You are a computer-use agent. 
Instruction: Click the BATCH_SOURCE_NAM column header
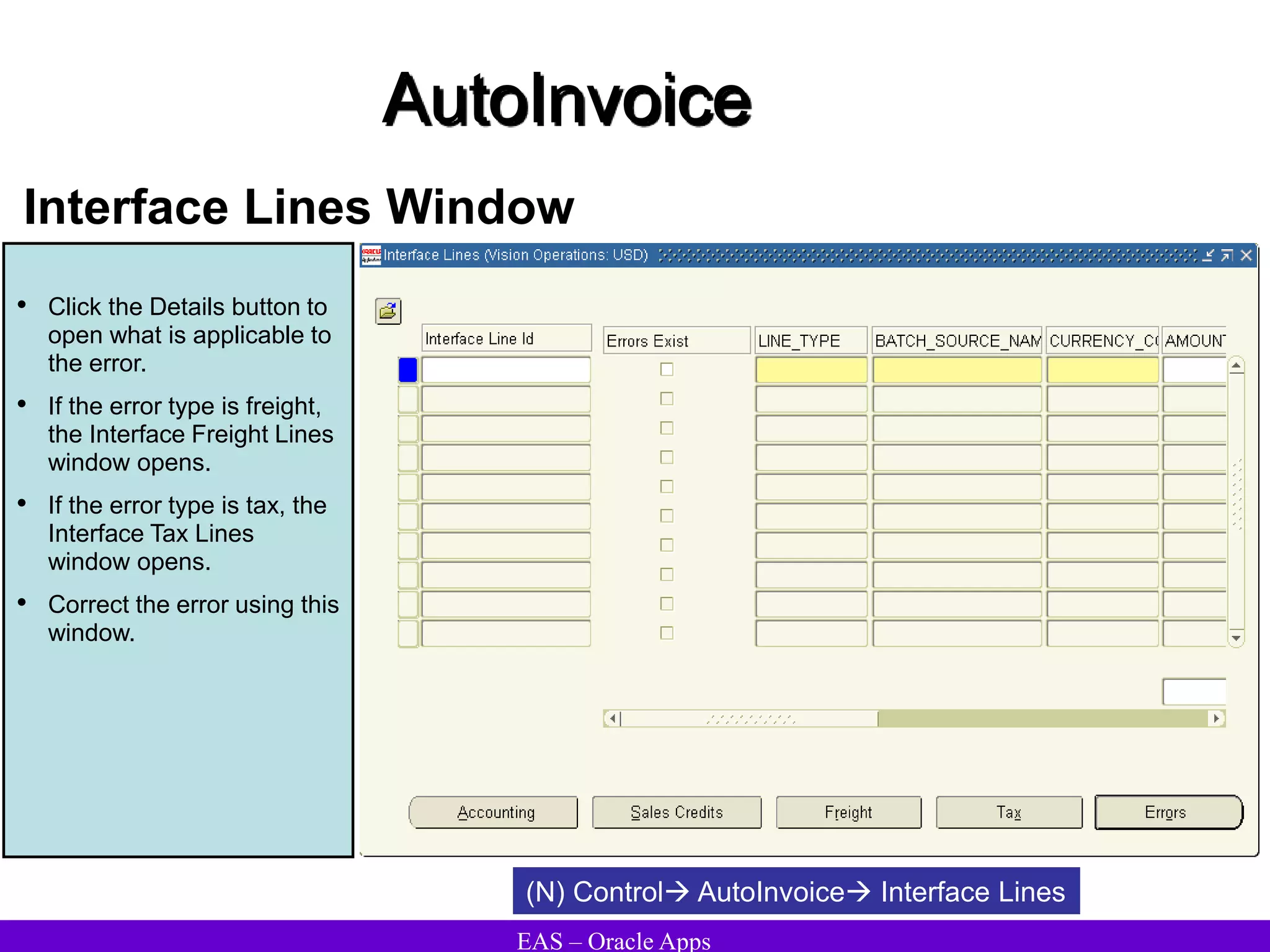coord(957,340)
